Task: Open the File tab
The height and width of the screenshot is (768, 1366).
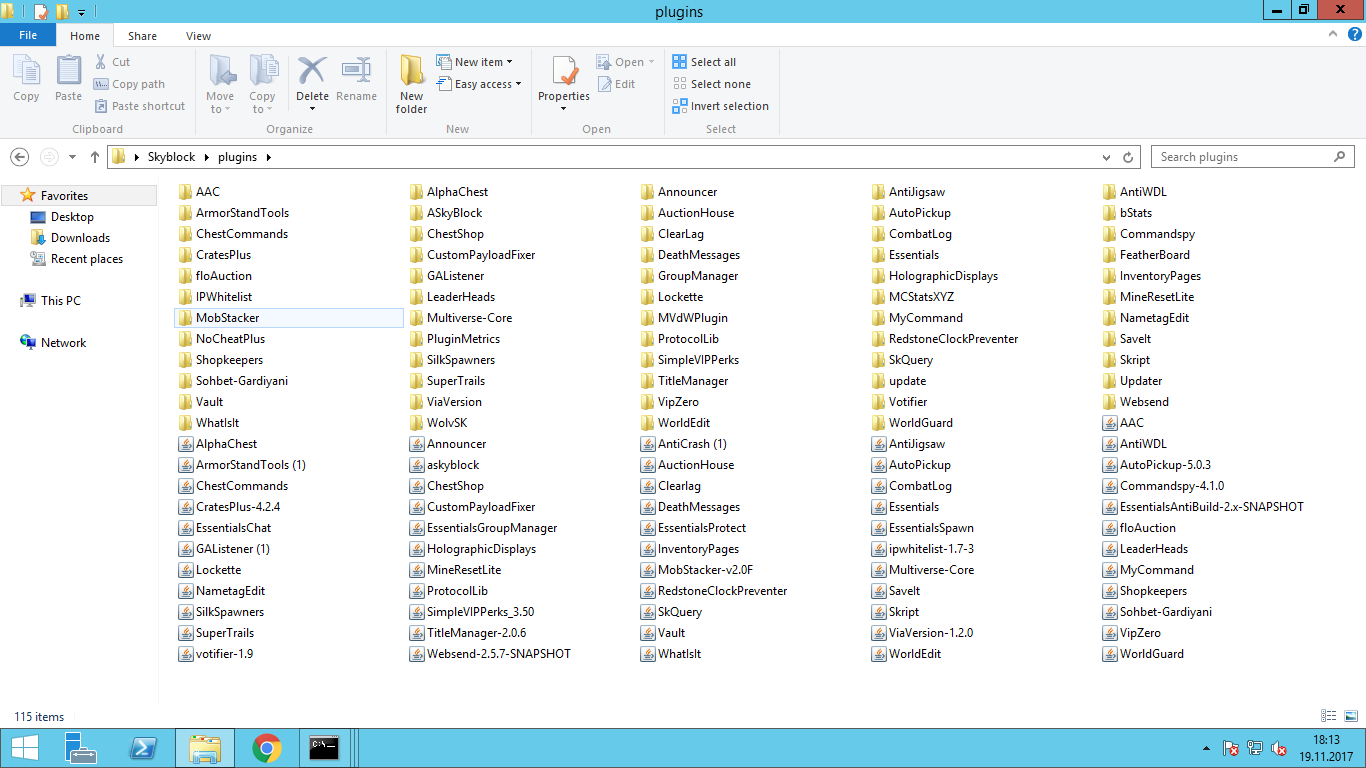Action: (x=28, y=35)
